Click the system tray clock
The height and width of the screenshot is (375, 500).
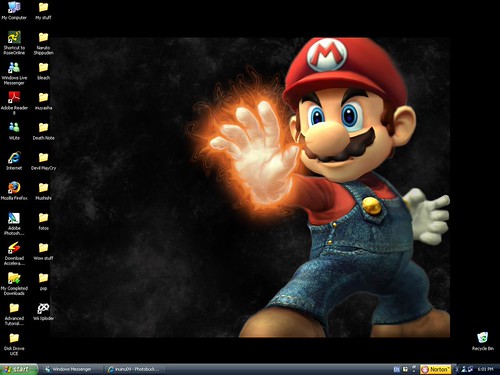tap(485, 369)
